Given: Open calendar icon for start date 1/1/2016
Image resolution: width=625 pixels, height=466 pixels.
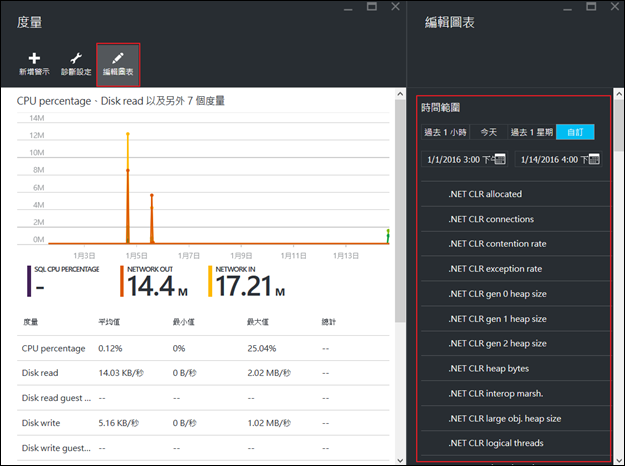Looking at the screenshot, I should [x=500, y=159].
